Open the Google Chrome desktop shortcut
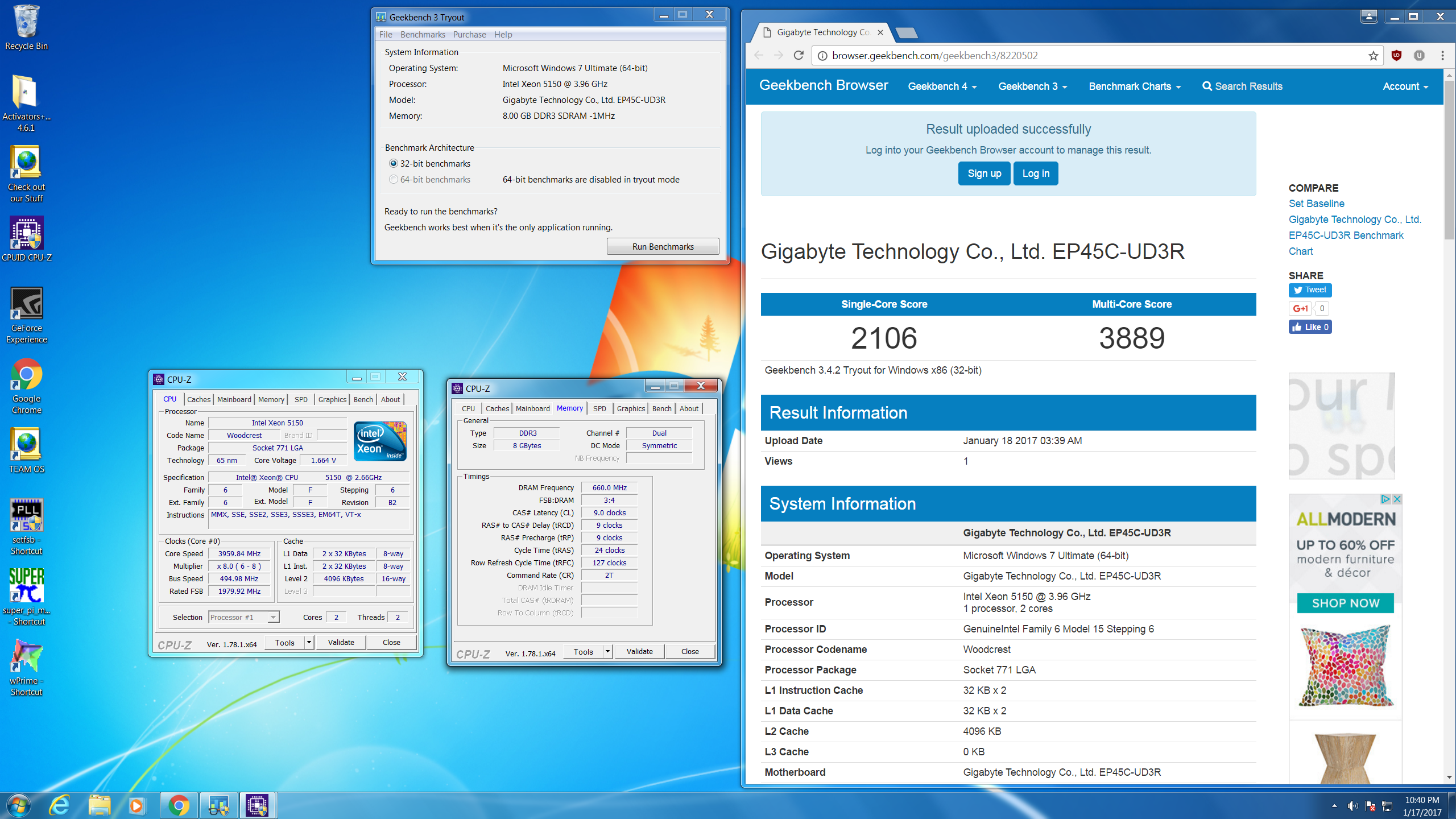1456x819 pixels. click(x=26, y=386)
